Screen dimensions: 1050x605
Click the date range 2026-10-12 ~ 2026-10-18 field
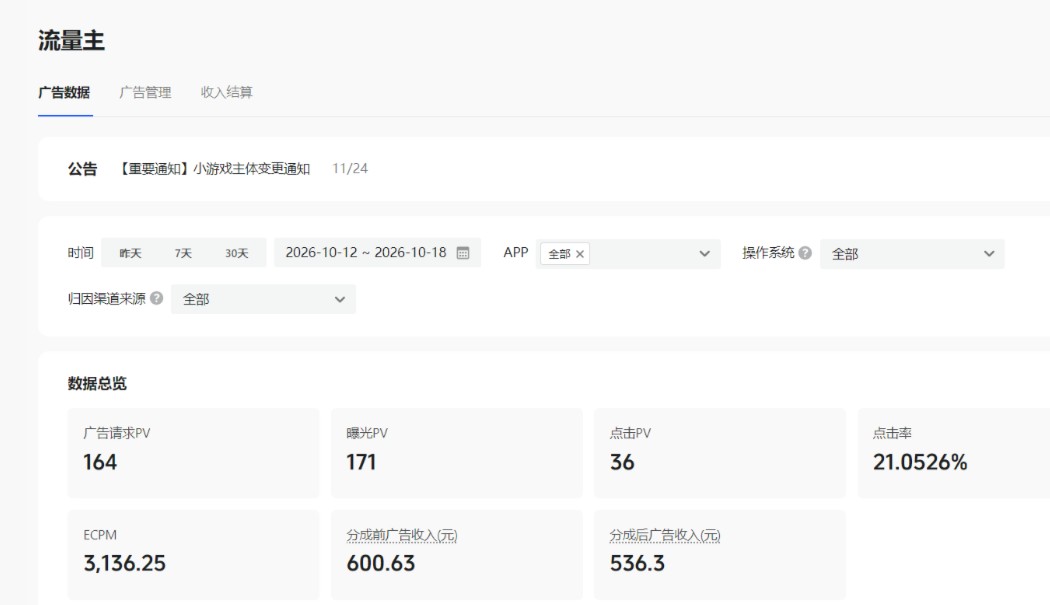[378, 253]
